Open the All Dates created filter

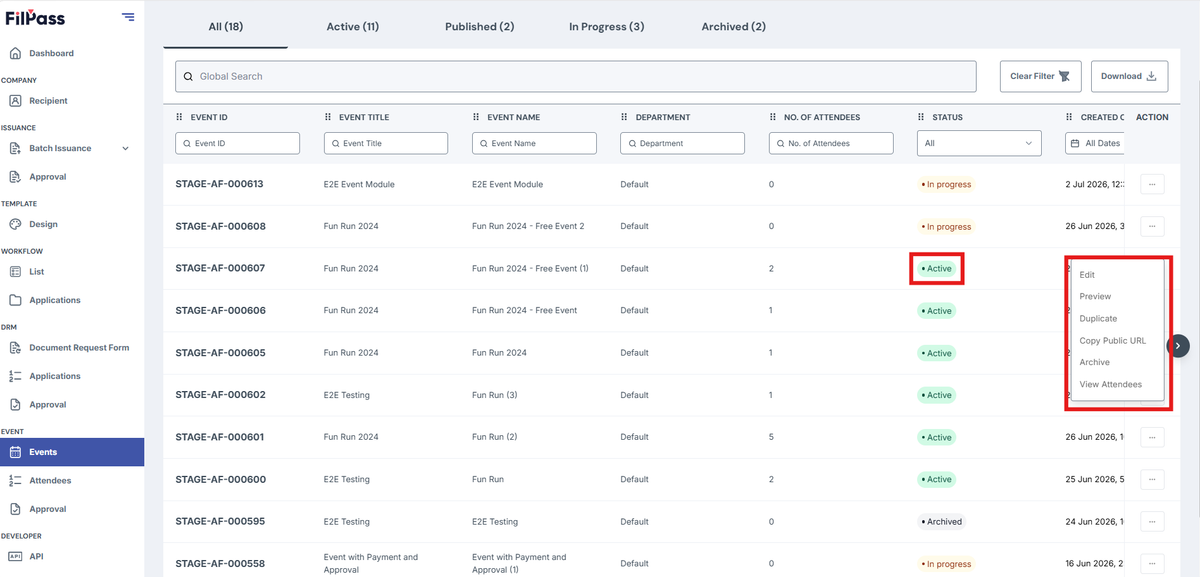1095,143
